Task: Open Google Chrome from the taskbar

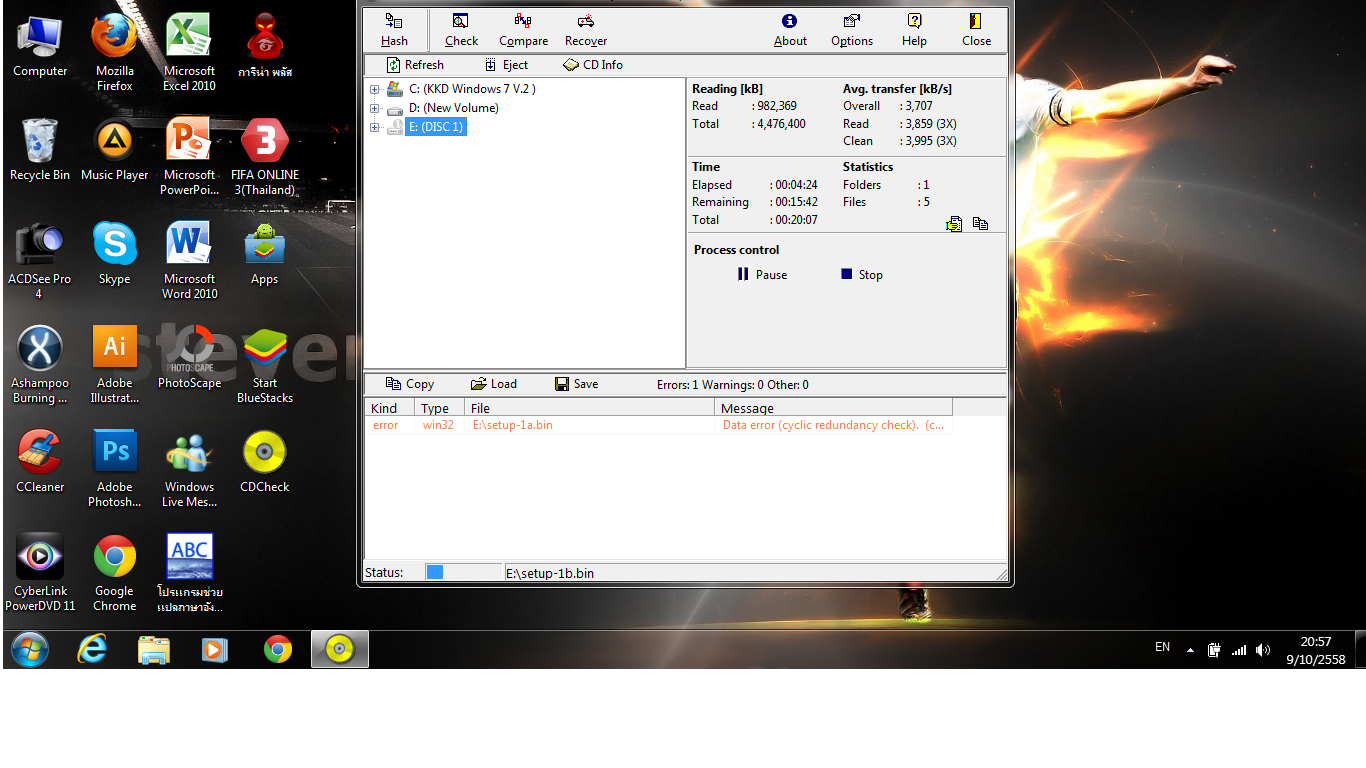Action: click(x=278, y=650)
